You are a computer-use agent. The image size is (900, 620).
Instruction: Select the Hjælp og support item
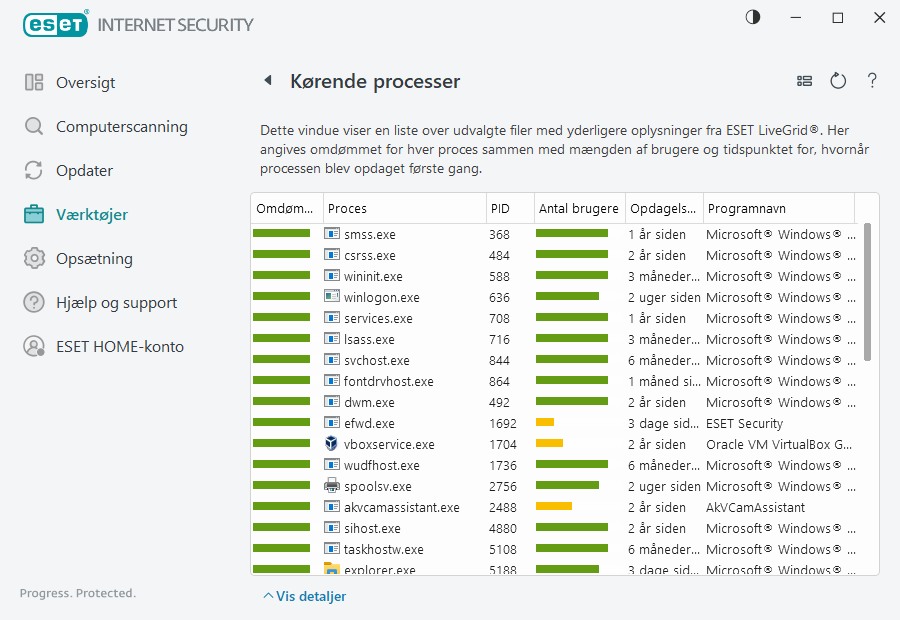(x=116, y=303)
